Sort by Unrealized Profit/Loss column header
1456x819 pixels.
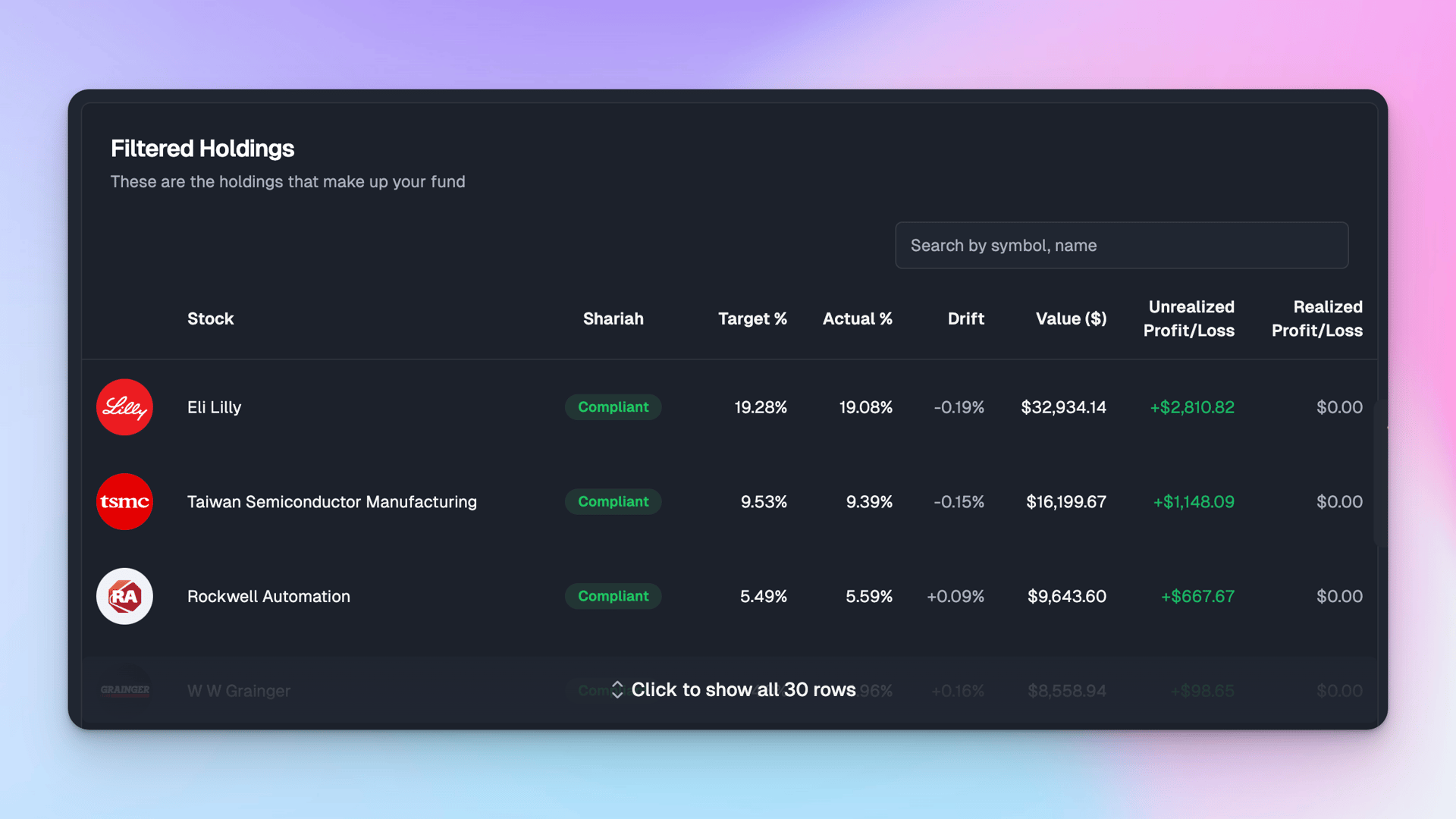pos(1189,318)
